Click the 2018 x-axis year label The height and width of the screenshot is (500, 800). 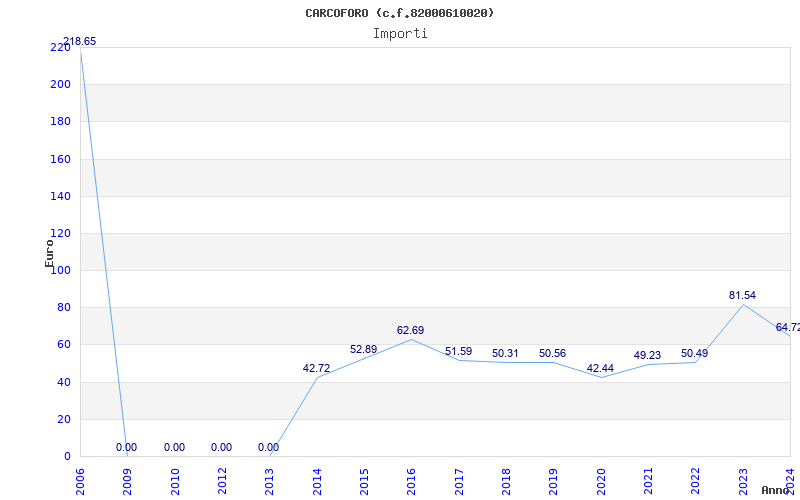tap(506, 482)
